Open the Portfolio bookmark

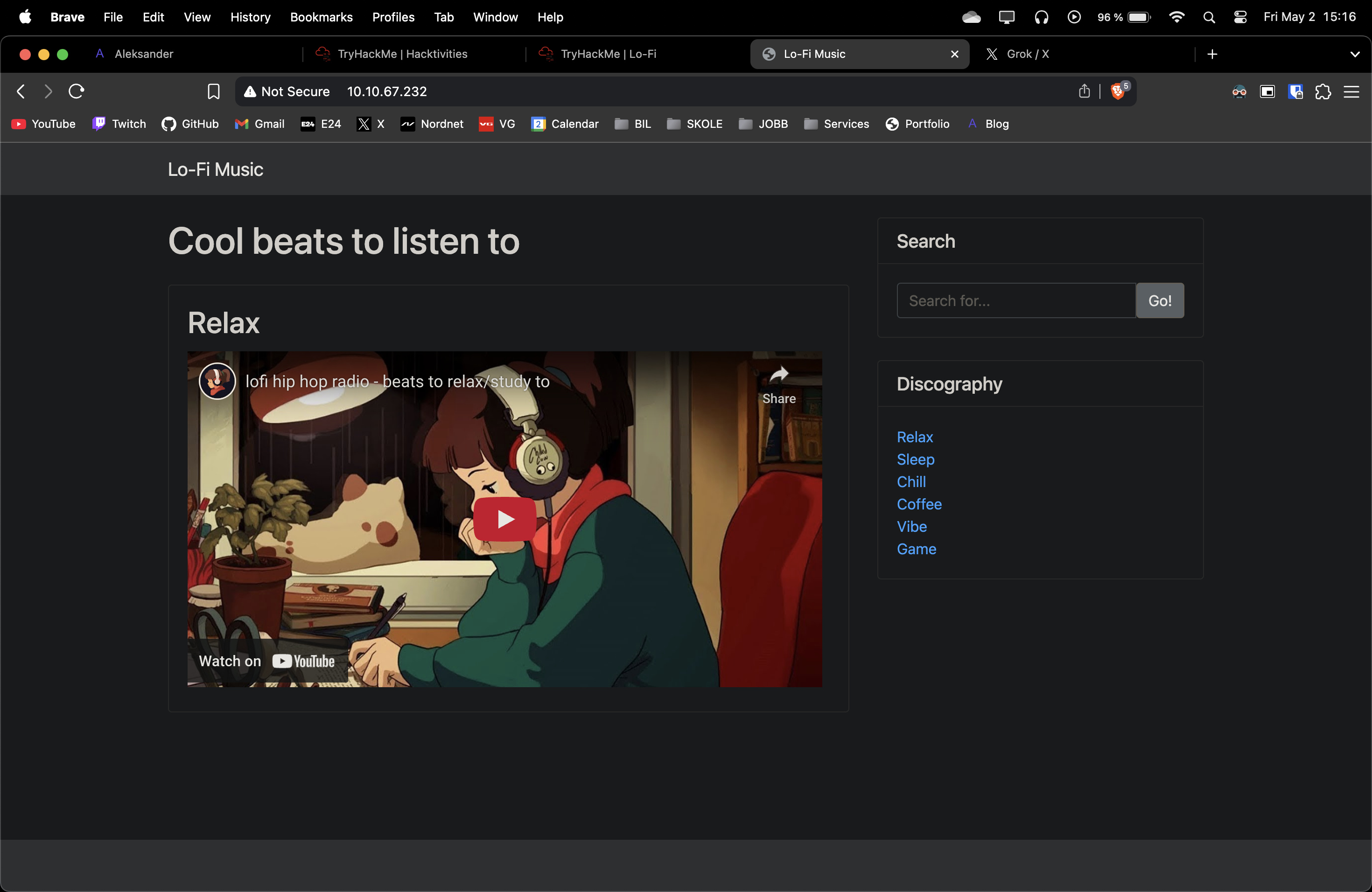click(917, 124)
